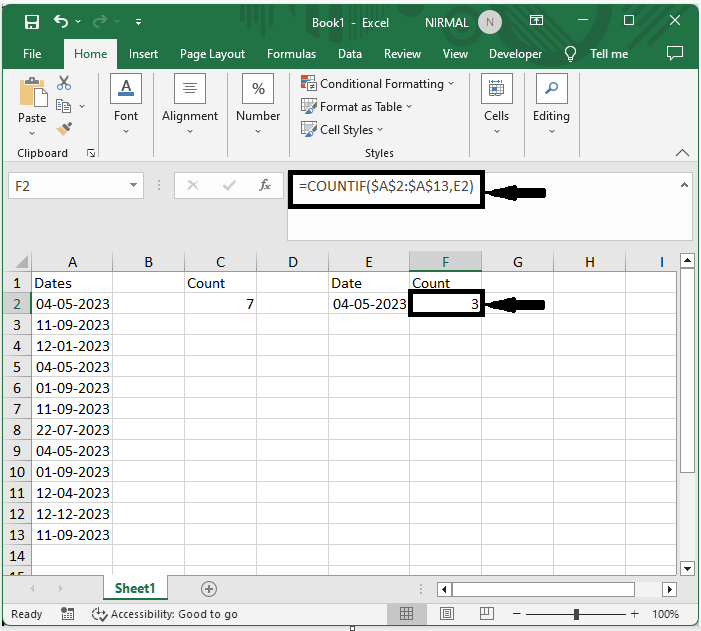This screenshot has width=701, height=631.
Task: Switch to the View tab
Action: coord(455,54)
